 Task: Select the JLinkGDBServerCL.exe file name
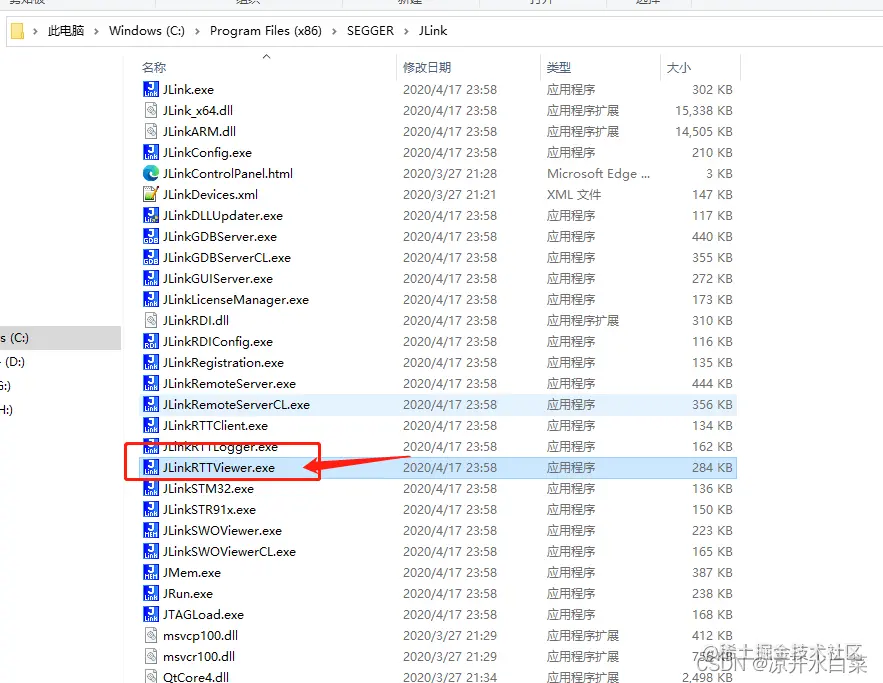[x=226, y=257]
